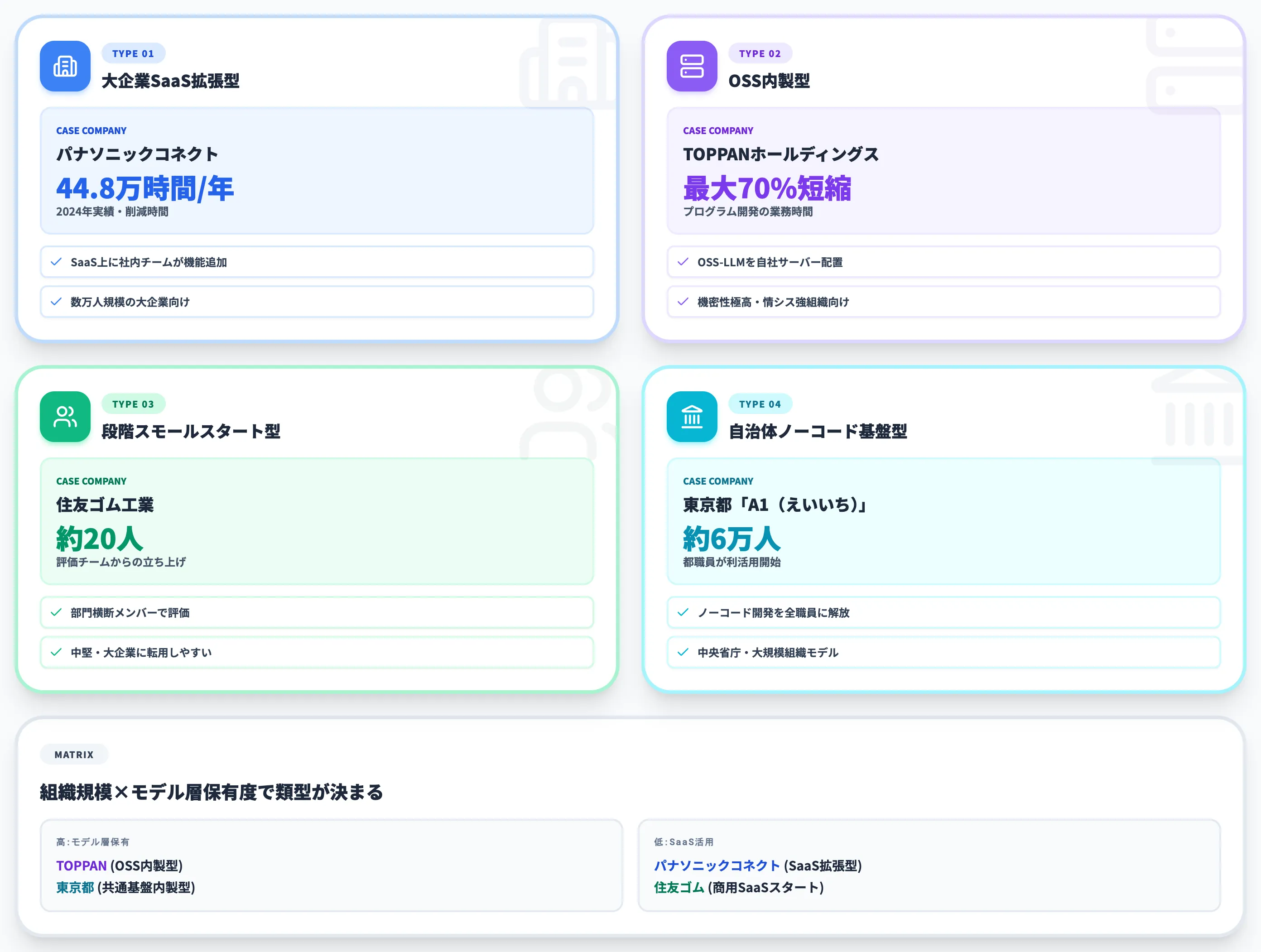The width and height of the screenshot is (1261, 952).
Task: Click the 組織規模×モデル層保有度で類型が決まる heading
Action: (x=212, y=793)
